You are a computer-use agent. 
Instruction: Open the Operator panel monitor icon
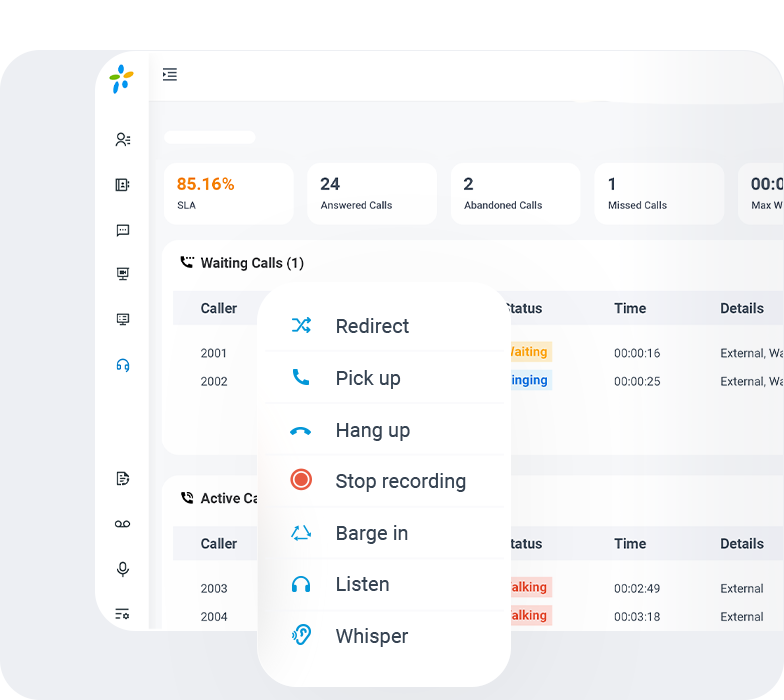122,320
